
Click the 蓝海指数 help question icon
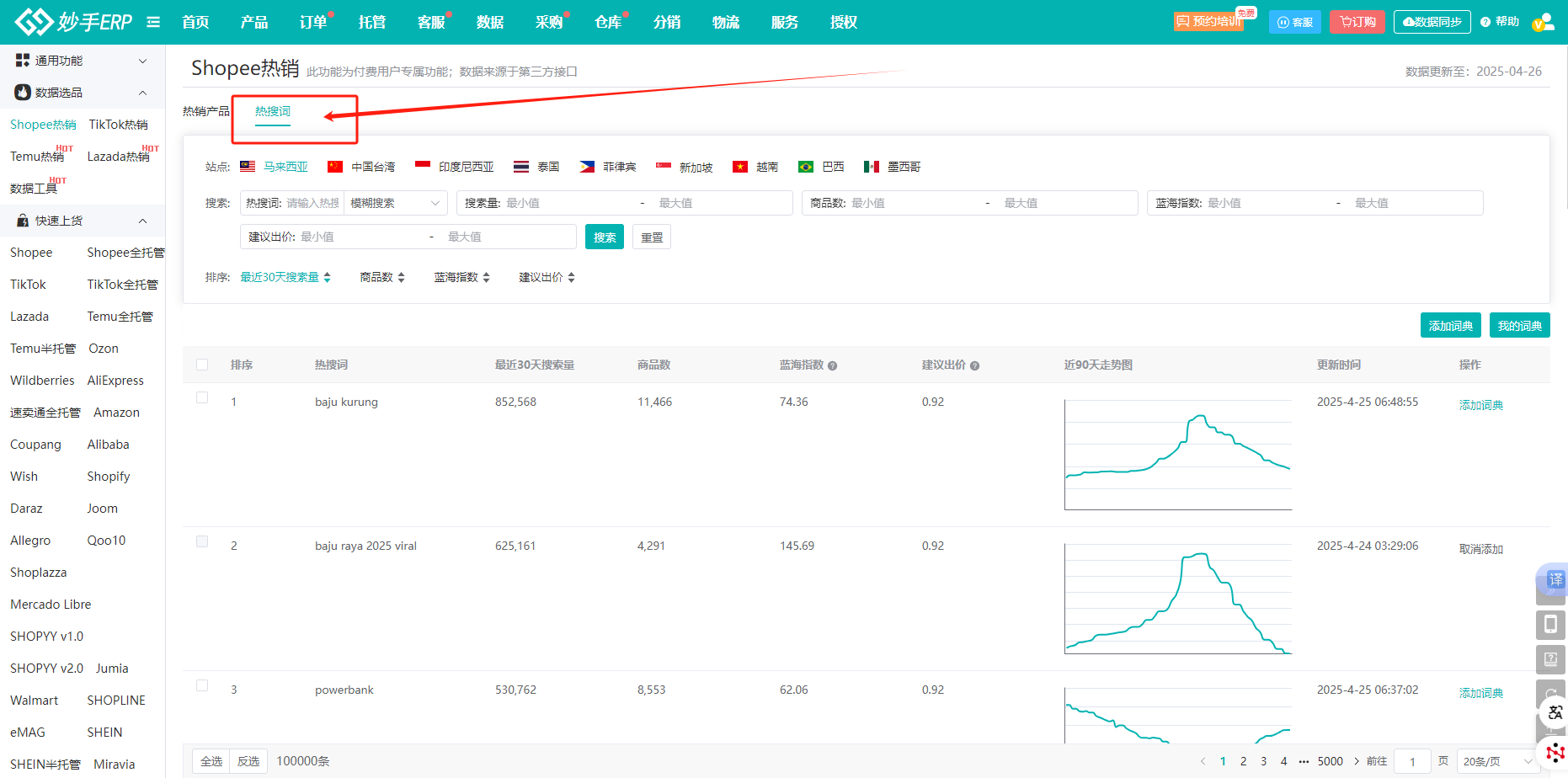pyautogui.click(x=832, y=366)
